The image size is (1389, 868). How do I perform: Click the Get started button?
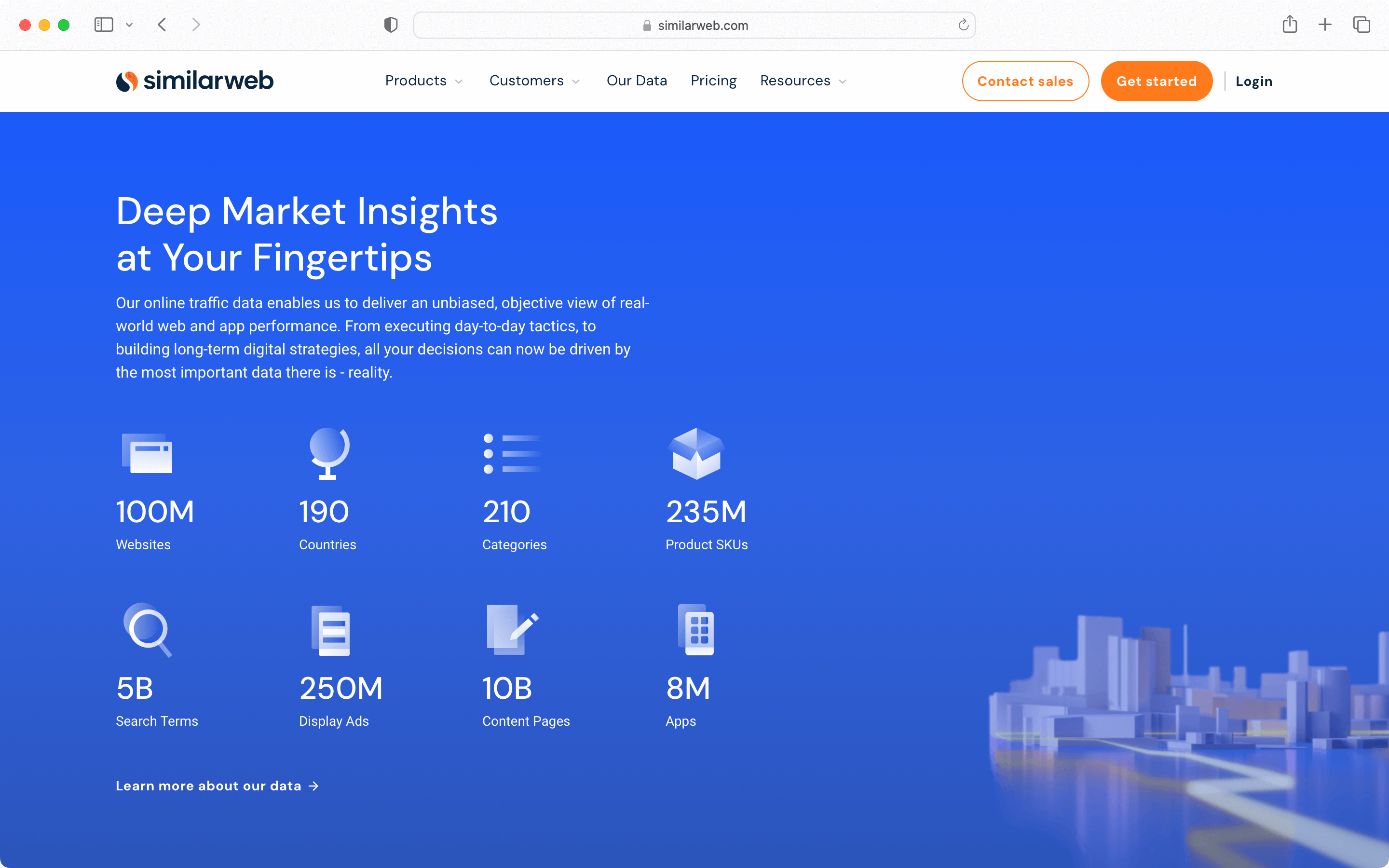[x=1157, y=81]
